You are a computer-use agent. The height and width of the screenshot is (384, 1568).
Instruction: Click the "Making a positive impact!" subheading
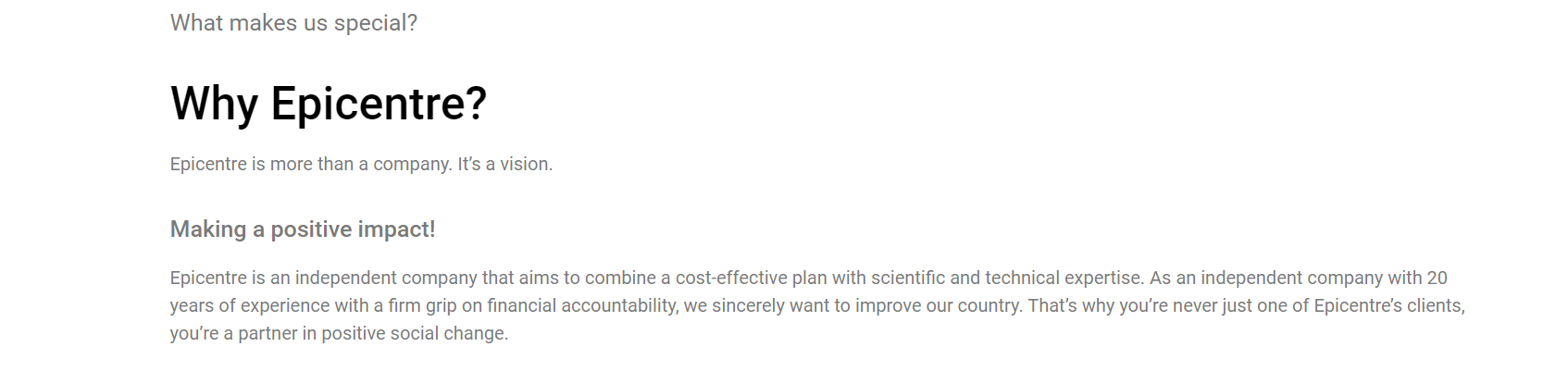pyautogui.click(x=303, y=229)
